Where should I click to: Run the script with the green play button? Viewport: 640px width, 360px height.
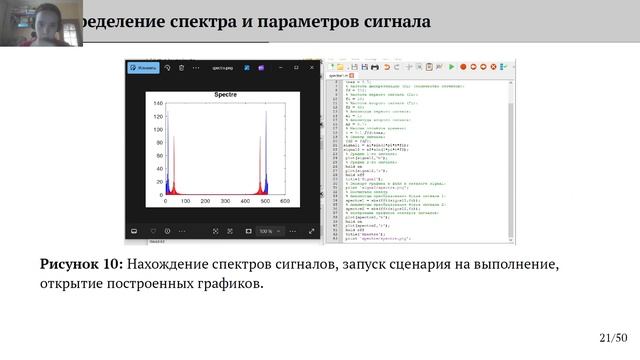[451, 67]
